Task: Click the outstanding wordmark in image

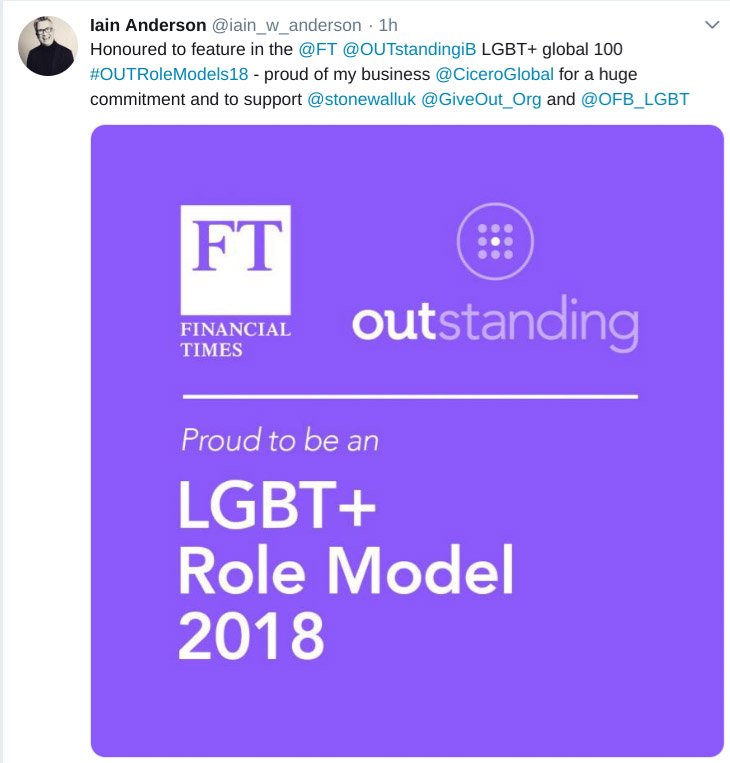Action: click(494, 322)
